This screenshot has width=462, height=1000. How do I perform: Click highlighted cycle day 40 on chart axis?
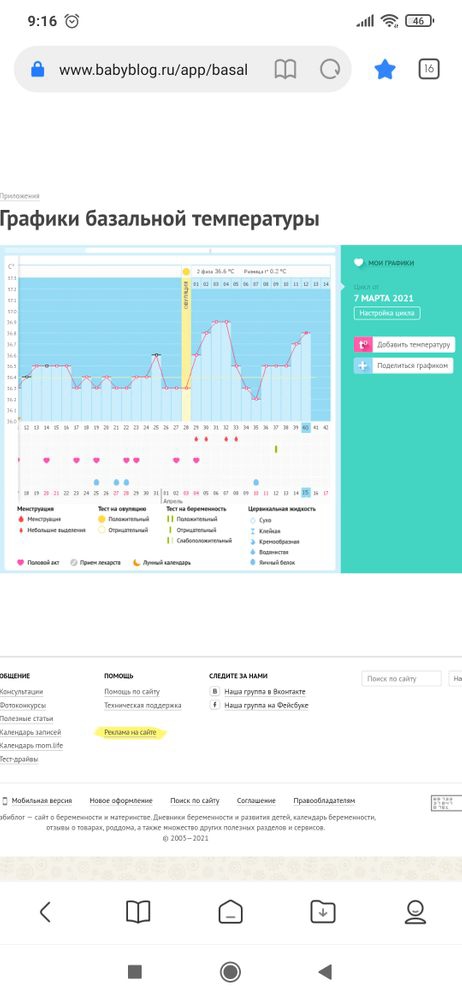pyautogui.click(x=306, y=427)
